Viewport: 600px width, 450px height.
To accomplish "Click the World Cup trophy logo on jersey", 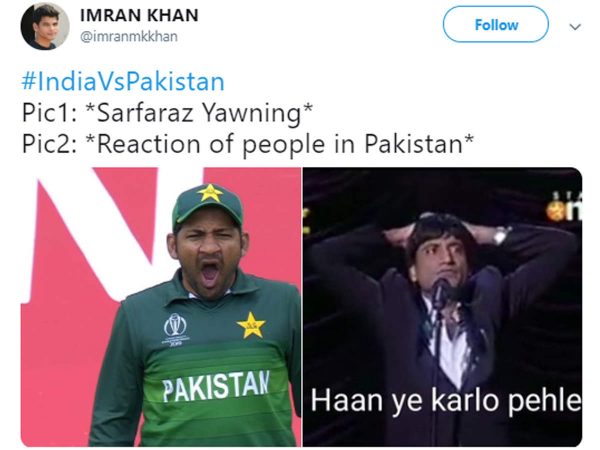I will click(x=175, y=329).
